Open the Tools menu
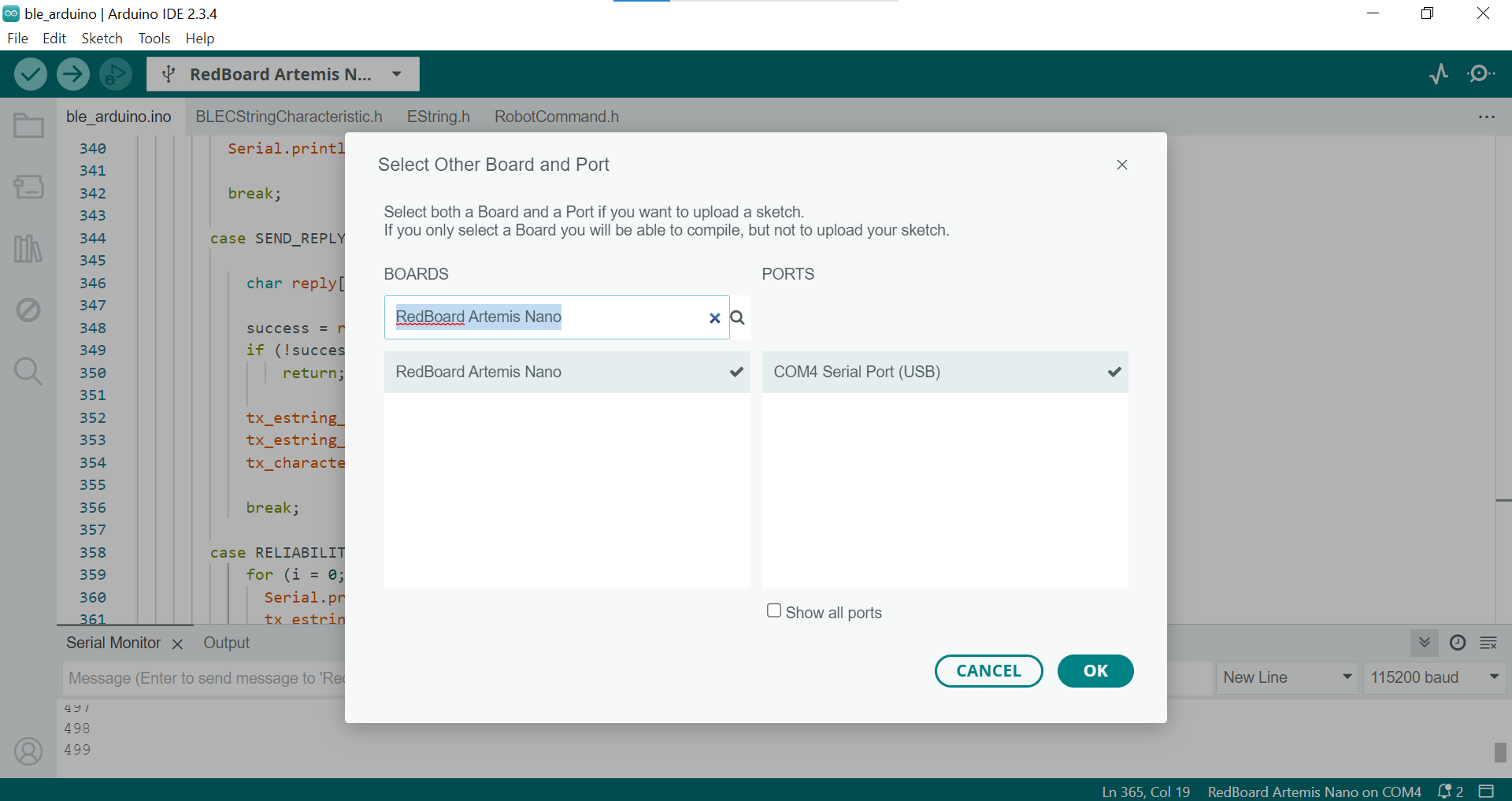1512x801 pixels. [x=154, y=39]
